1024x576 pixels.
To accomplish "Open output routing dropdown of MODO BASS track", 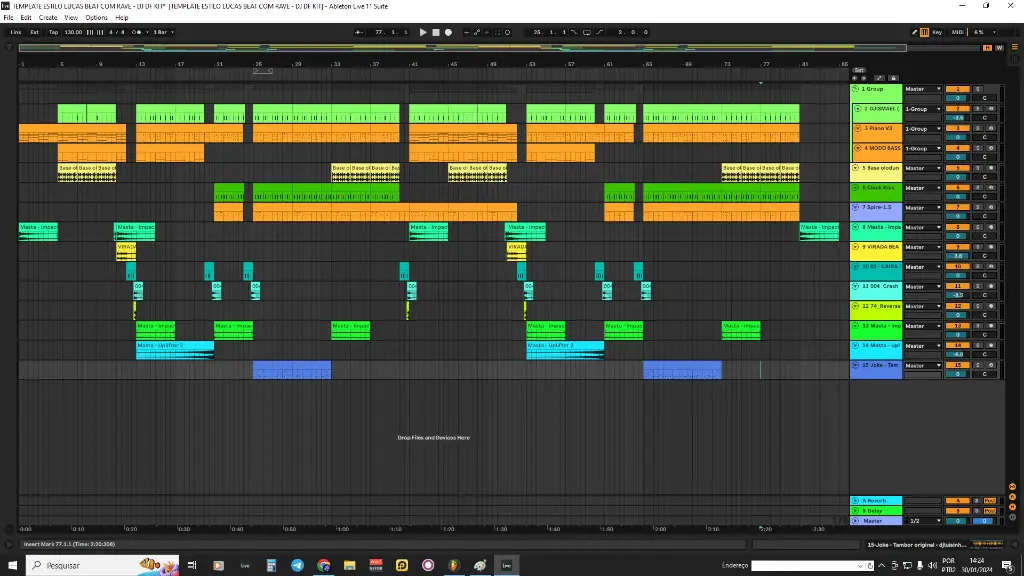I will pos(923,148).
